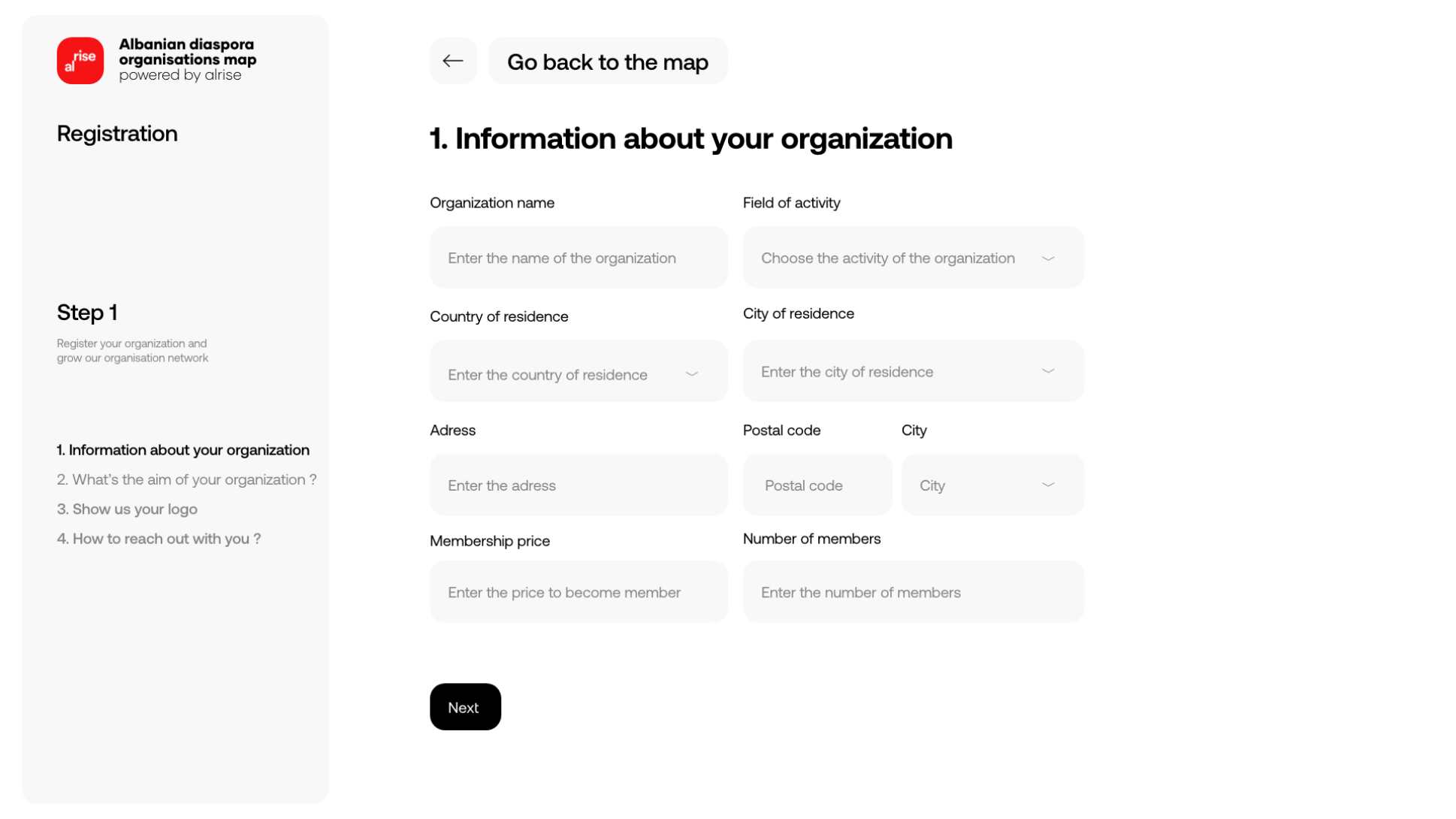Click the Organization name input field
Screen dimensions: 1456x819
click(578, 257)
